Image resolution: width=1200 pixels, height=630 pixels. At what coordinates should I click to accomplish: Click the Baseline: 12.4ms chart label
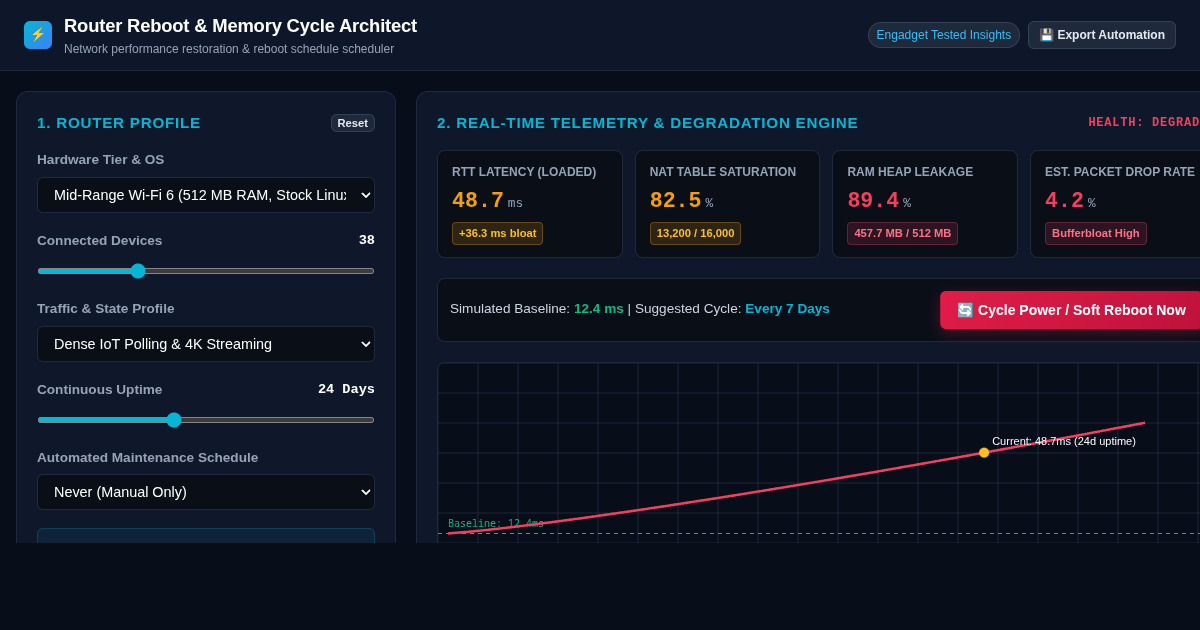coord(496,523)
